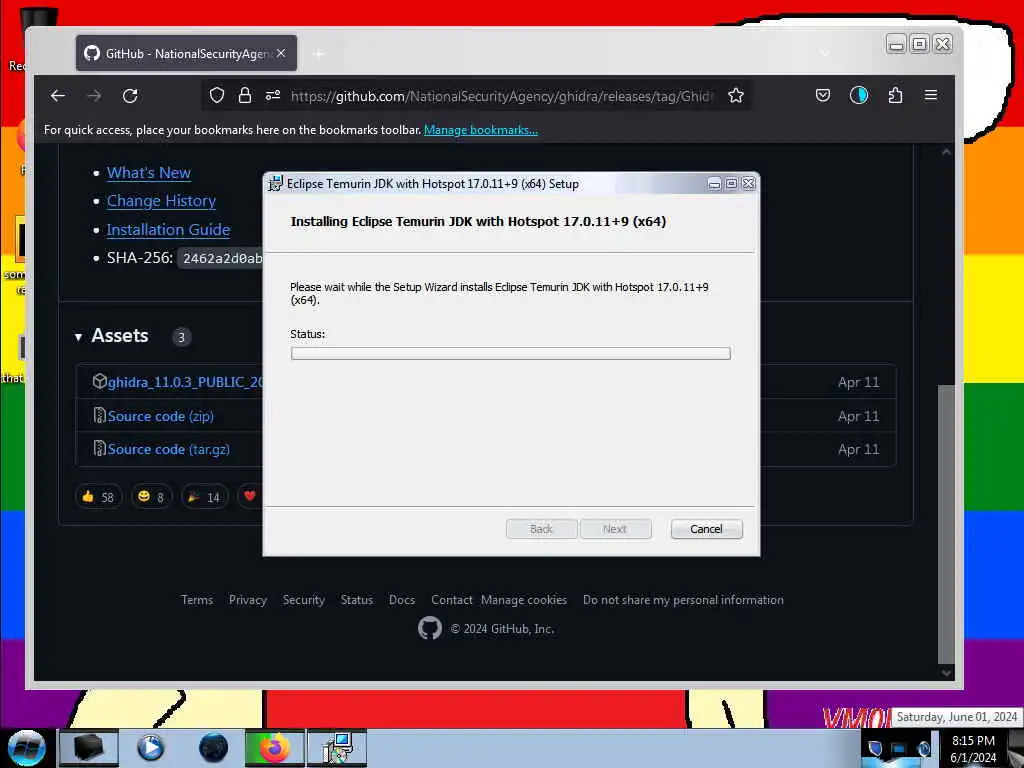This screenshot has height=768, width=1024.
Task: Click the page vertical scrollbar thumb
Action: click(x=946, y=522)
